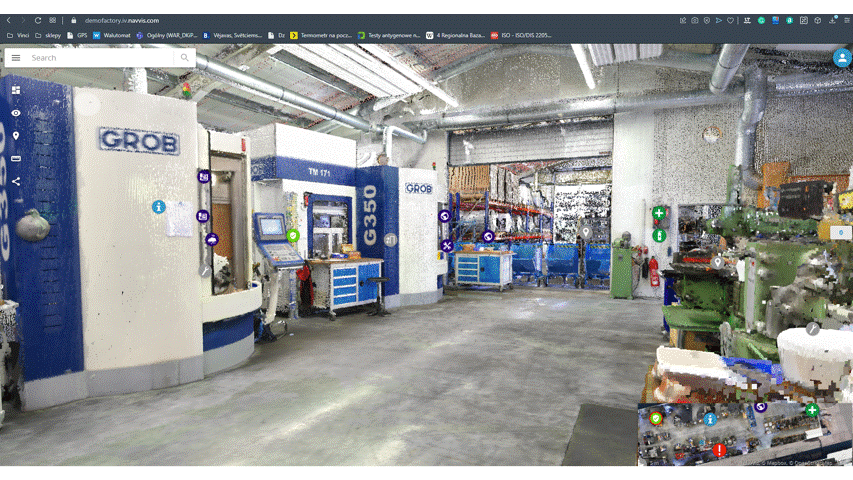This screenshot has height=480, width=853.
Task: Click purple tools marker near blue cabinet
Action: click(447, 245)
